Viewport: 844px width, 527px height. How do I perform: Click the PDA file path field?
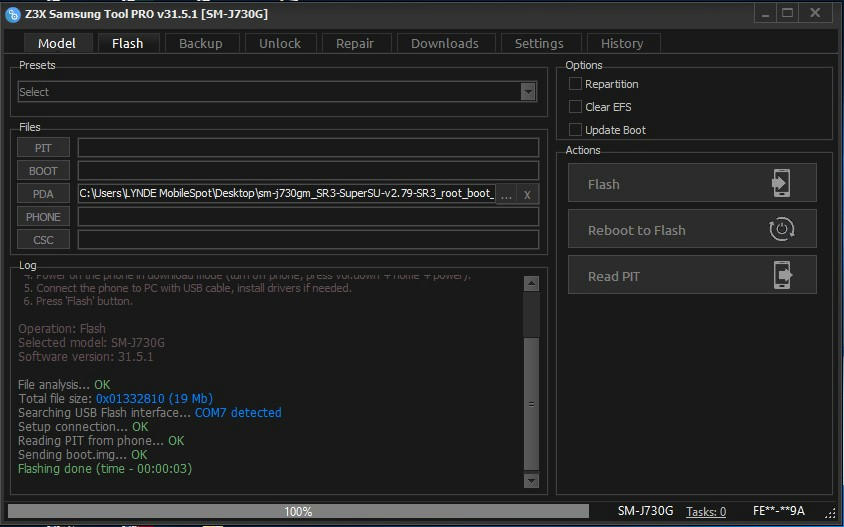[x=286, y=194]
